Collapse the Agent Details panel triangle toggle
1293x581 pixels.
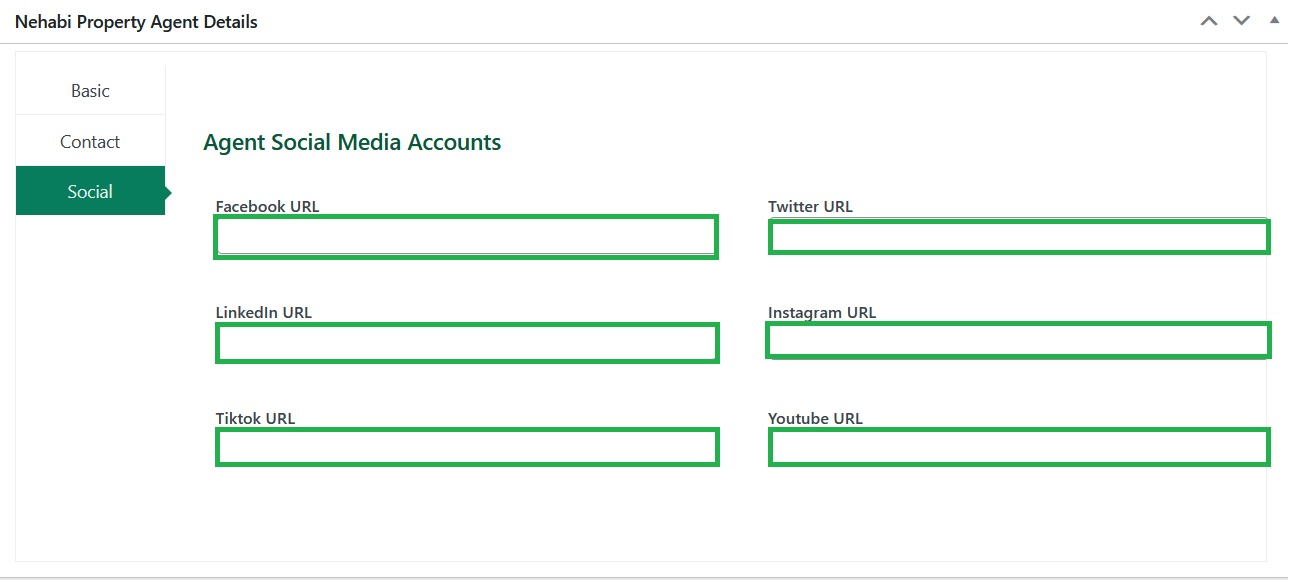[x=1273, y=19]
